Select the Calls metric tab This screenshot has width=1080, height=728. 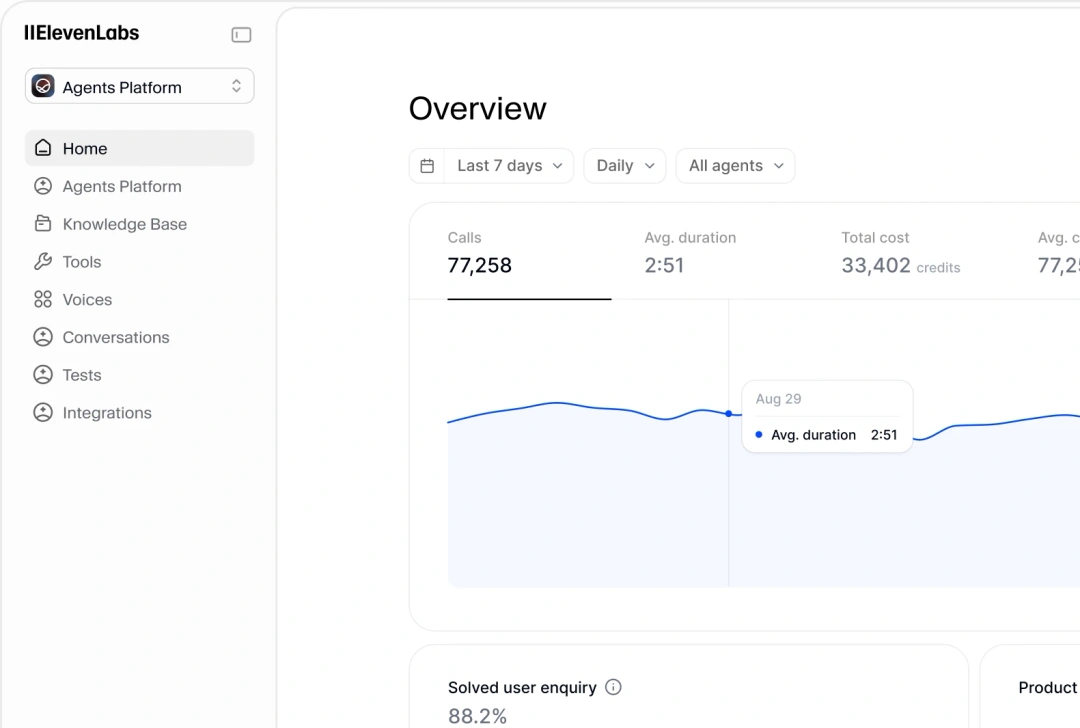click(480, 253)
